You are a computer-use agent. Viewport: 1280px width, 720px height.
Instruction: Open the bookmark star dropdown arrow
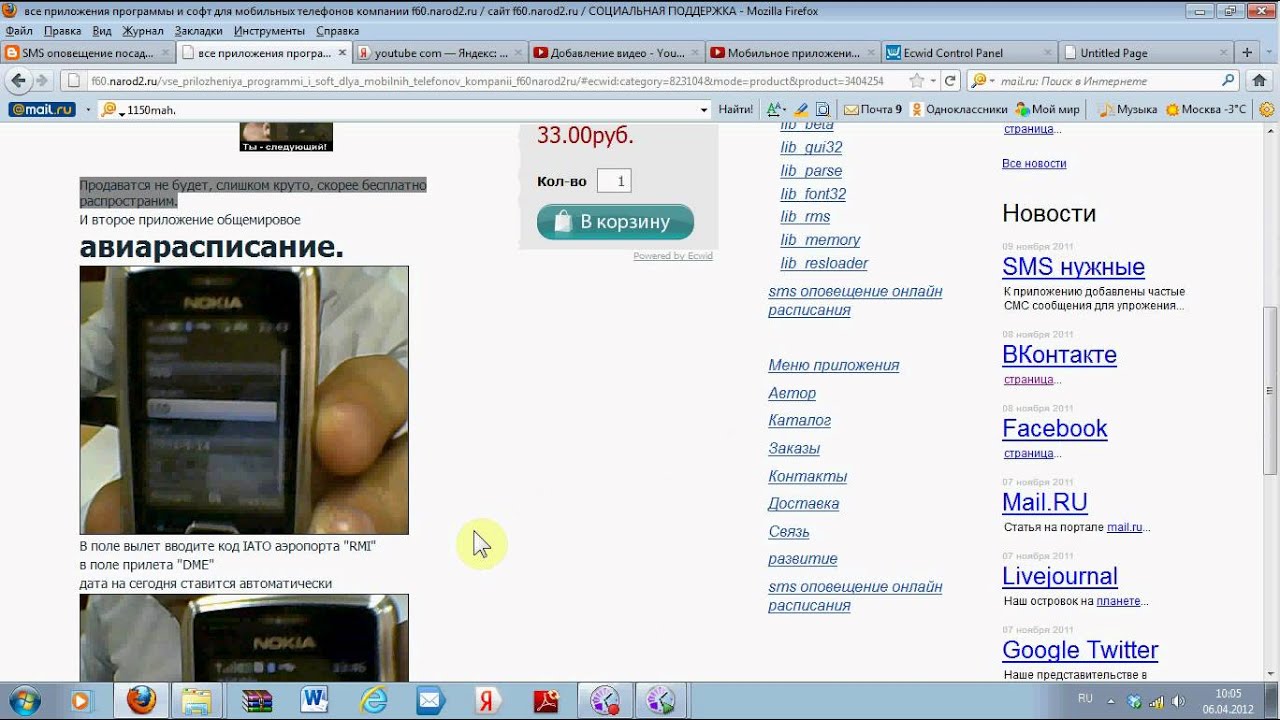(x=933, y=81)
